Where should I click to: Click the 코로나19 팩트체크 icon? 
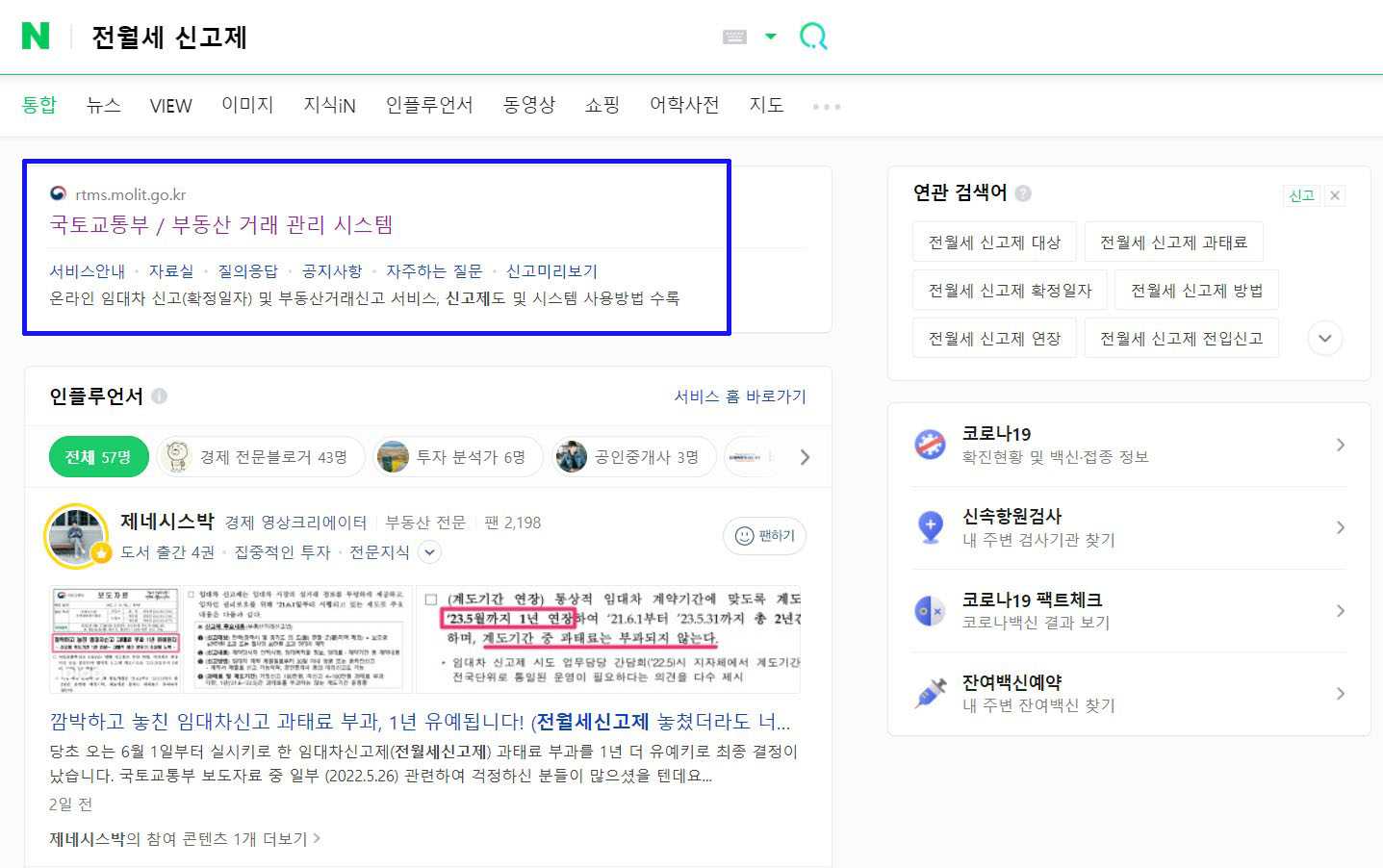click(x=930, y=610)
